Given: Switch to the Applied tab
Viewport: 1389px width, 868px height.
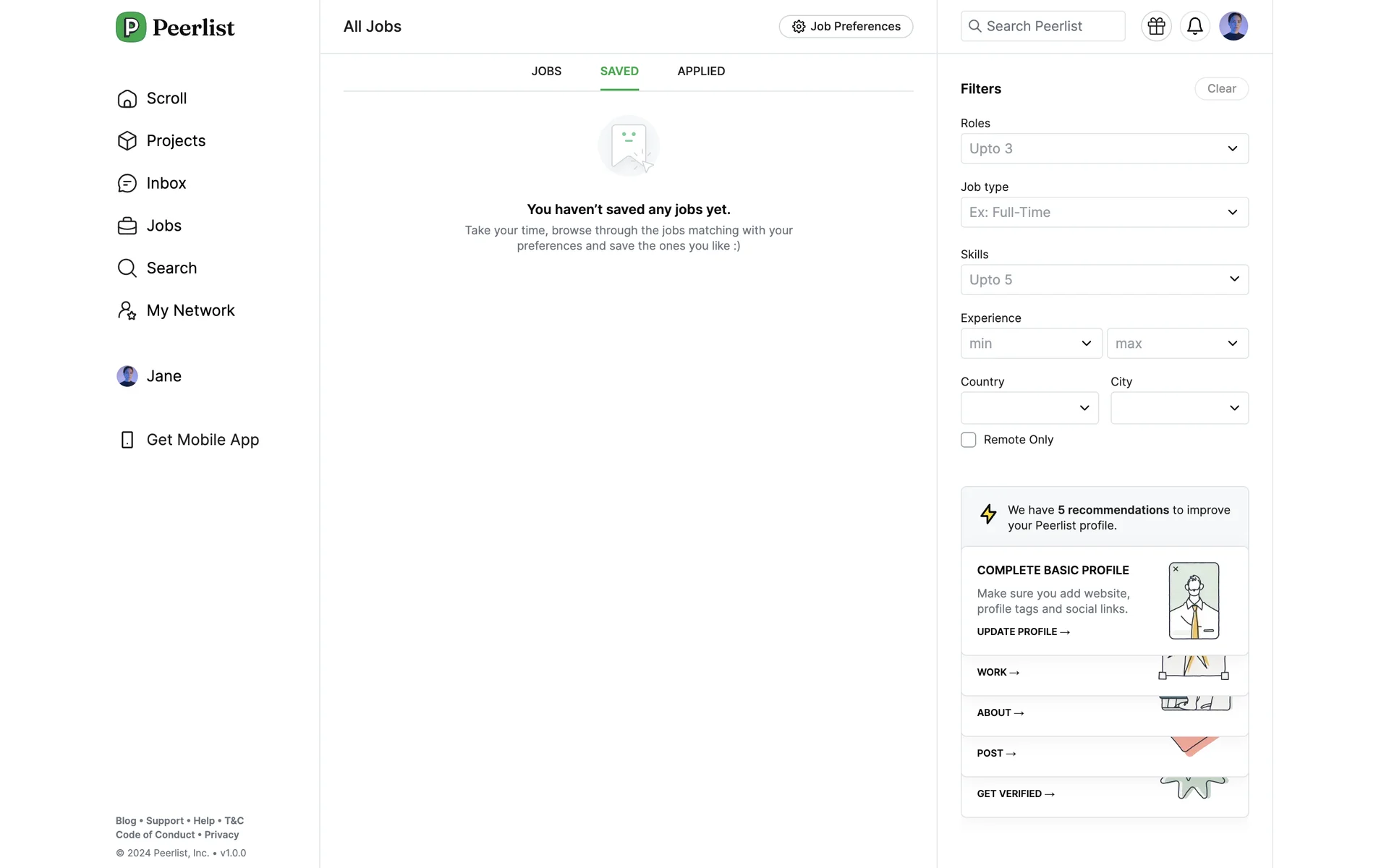Looking at the screenshot, I should click(700, 72).
